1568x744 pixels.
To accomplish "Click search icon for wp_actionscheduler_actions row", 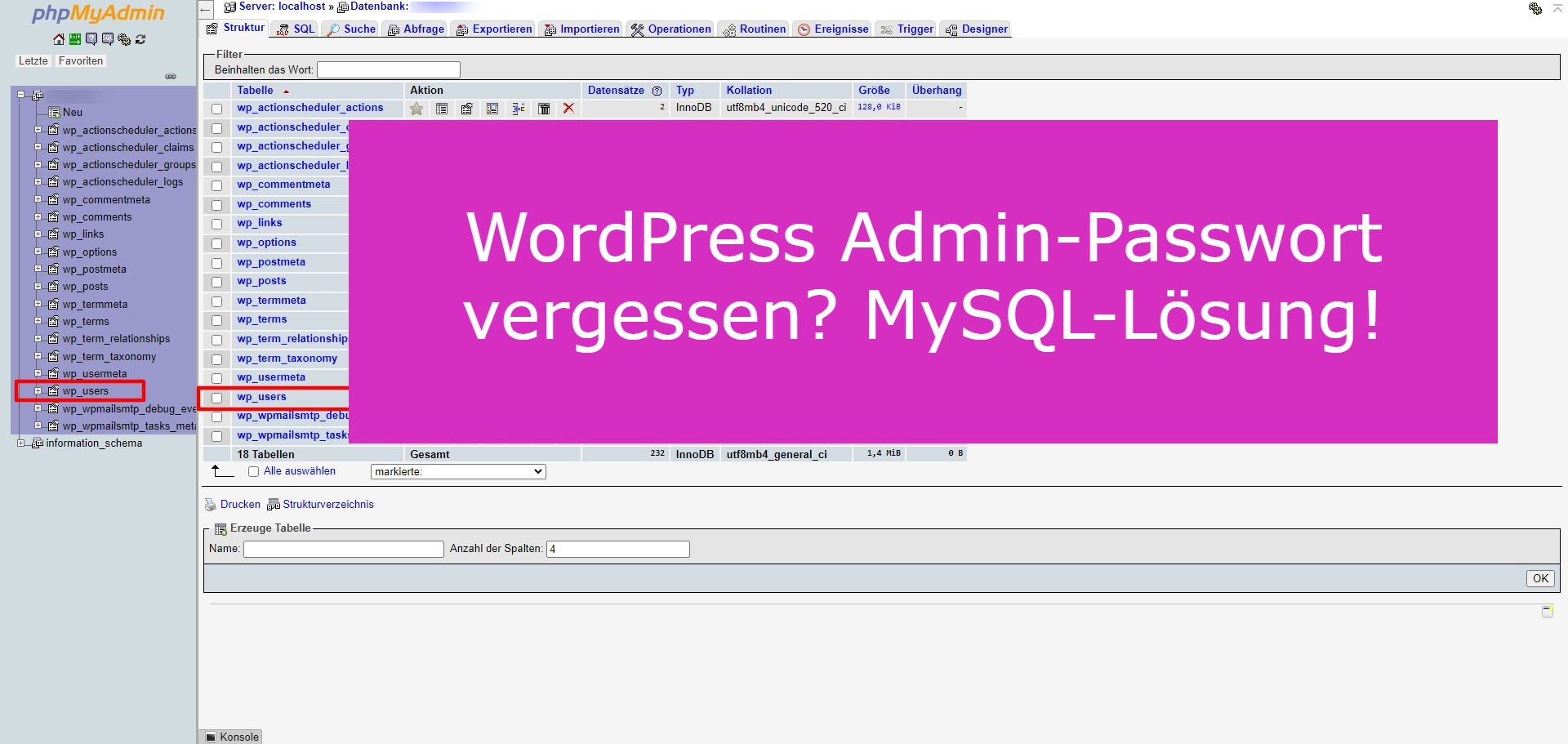I will (492, 109).
